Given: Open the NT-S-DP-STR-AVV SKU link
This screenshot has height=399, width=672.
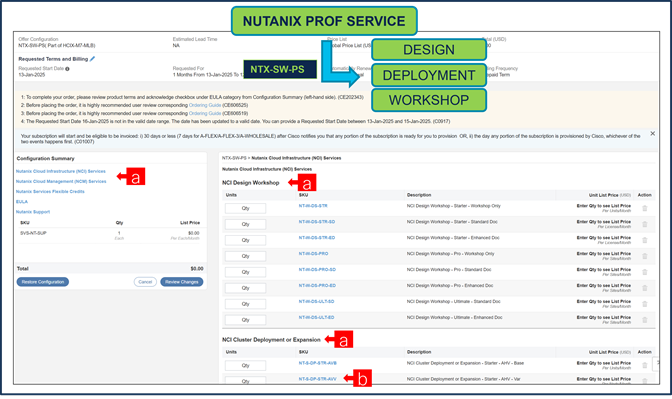Looking at the screenshot, I should pyautogui.click(x=318, y=379).
